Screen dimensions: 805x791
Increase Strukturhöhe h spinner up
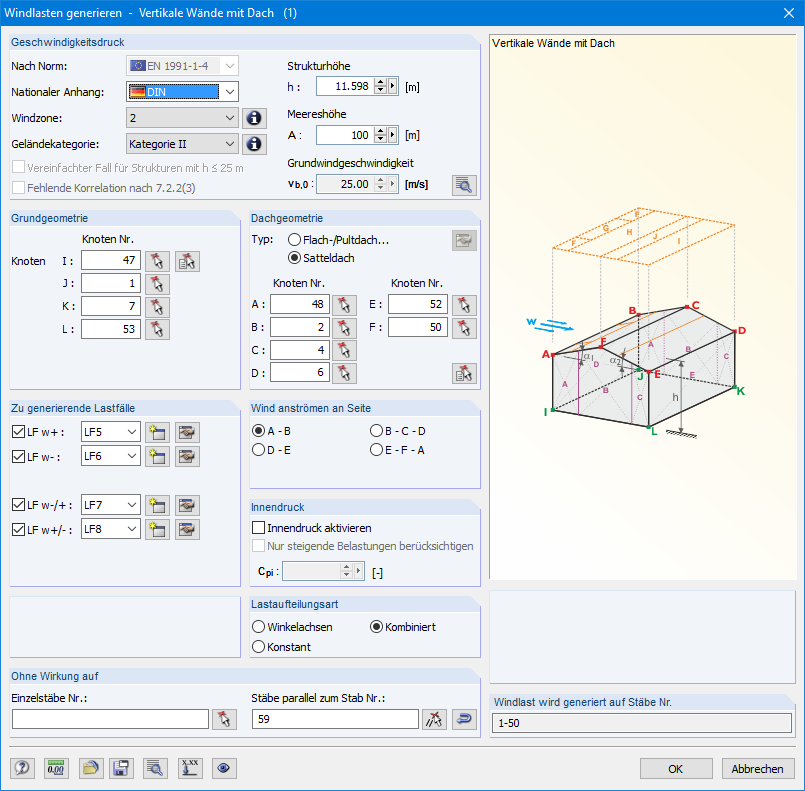pyautogui.click(x=380, y=82)
